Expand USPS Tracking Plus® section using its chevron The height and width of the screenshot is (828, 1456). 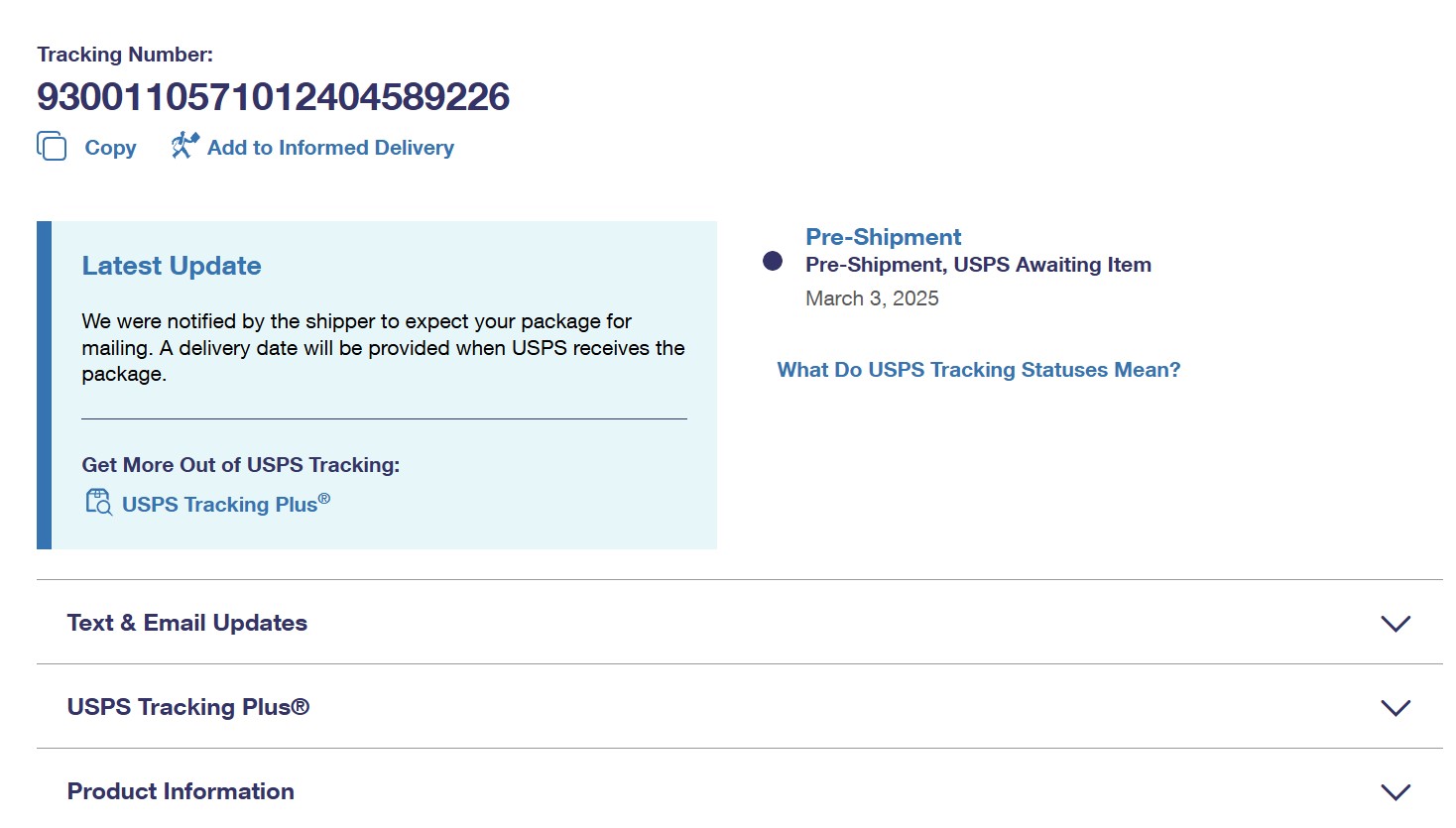coord(1395,708)
